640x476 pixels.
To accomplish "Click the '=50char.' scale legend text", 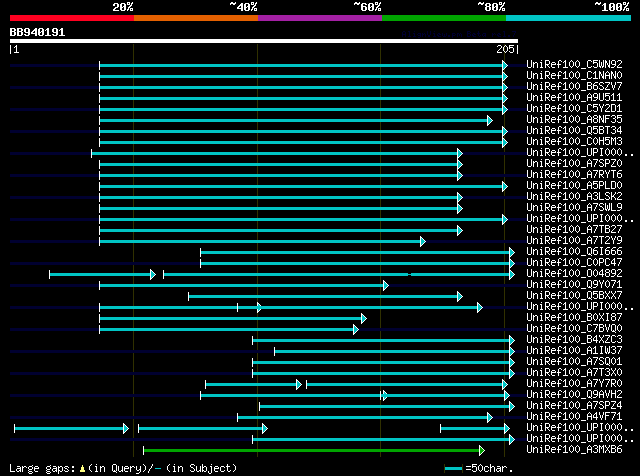I will (489, 468).
